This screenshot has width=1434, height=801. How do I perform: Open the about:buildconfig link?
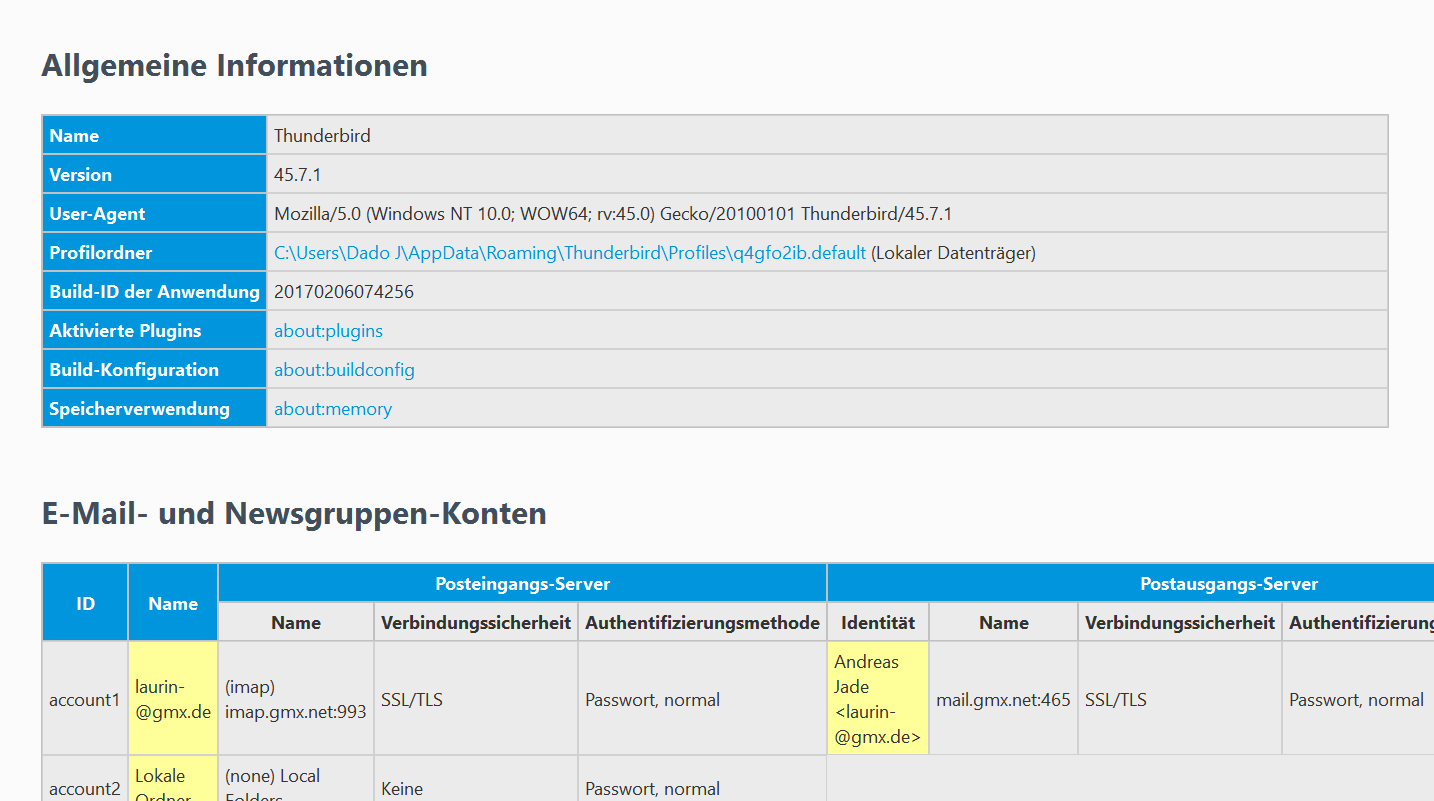pos(344,370)
